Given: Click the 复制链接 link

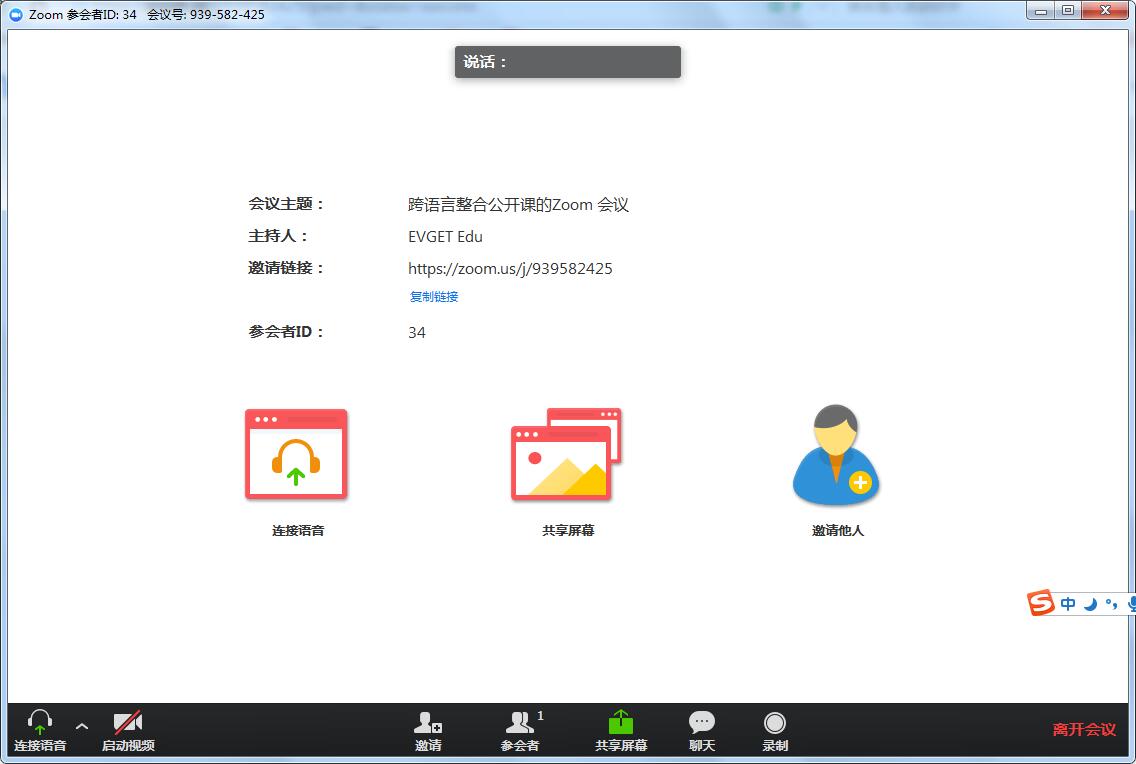Looking at the screenshot, I should 434,296.
